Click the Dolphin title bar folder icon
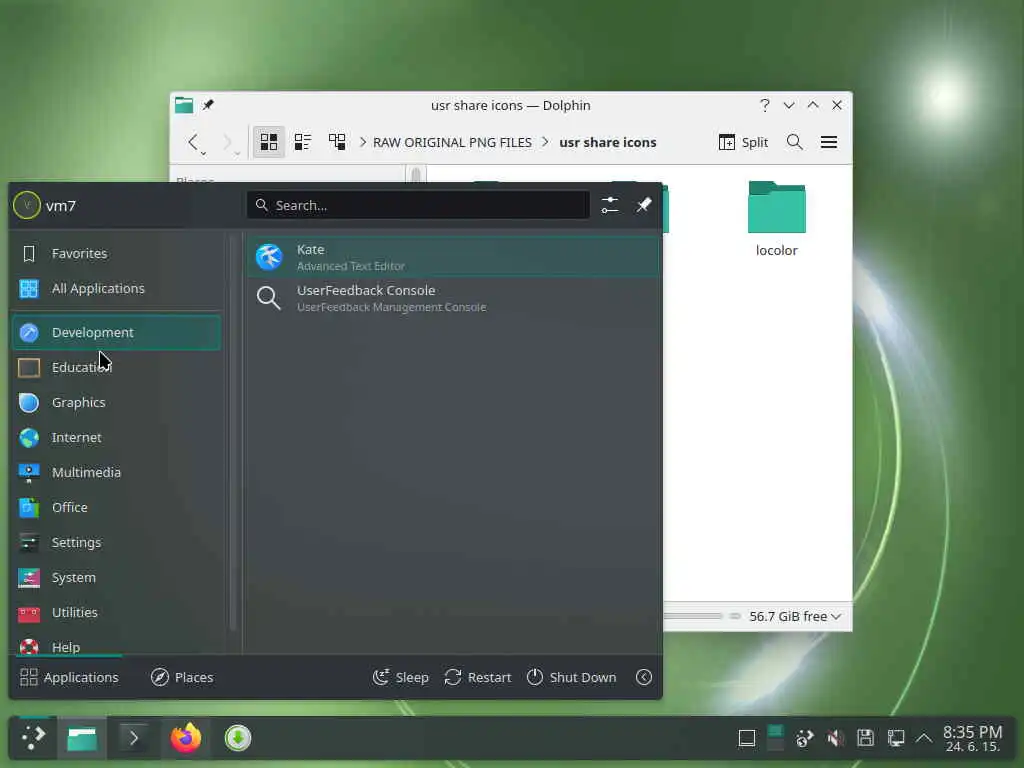The width and height of the screenshot is (1024, 768). coord(184,105)
